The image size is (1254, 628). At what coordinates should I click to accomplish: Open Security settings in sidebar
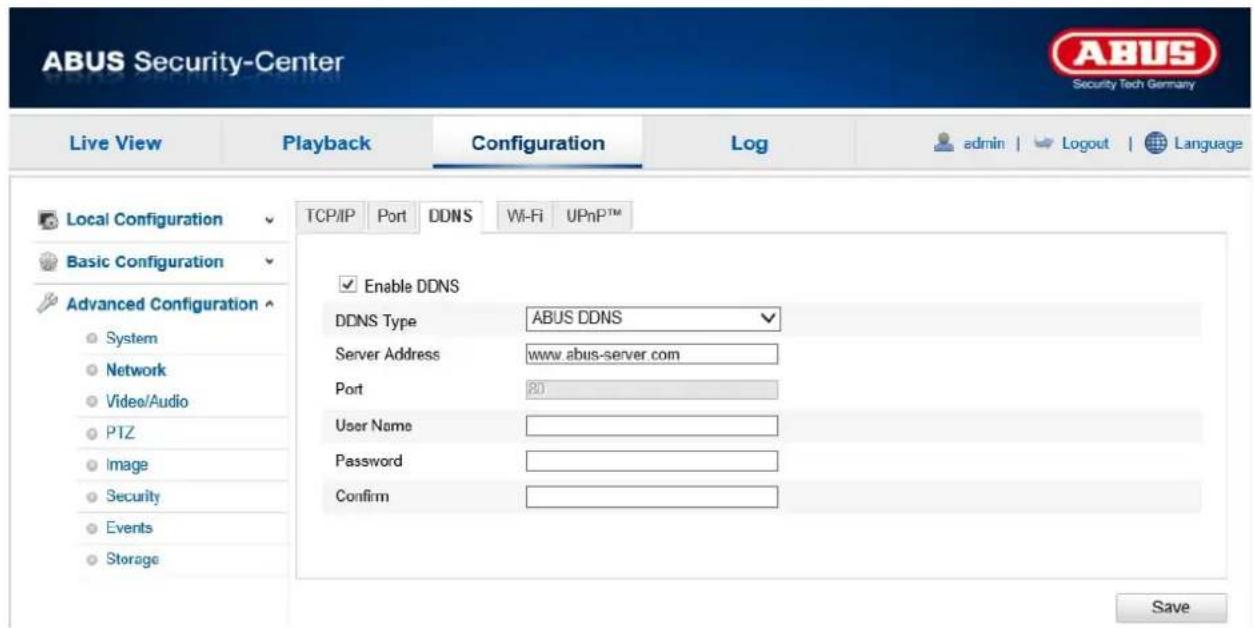pyautogui.click(x=133, y=496)
